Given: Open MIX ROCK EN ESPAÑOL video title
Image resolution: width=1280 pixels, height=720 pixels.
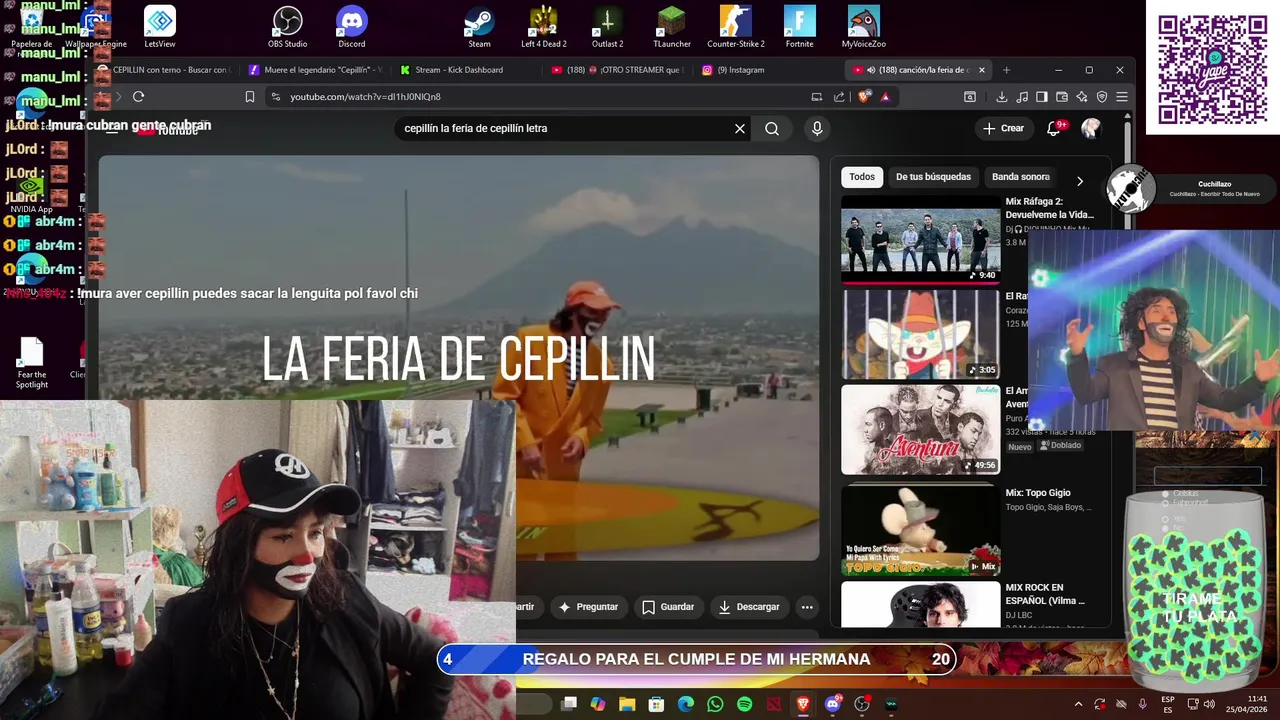Looking at the screenshot, I should (x=1045, y=594).
